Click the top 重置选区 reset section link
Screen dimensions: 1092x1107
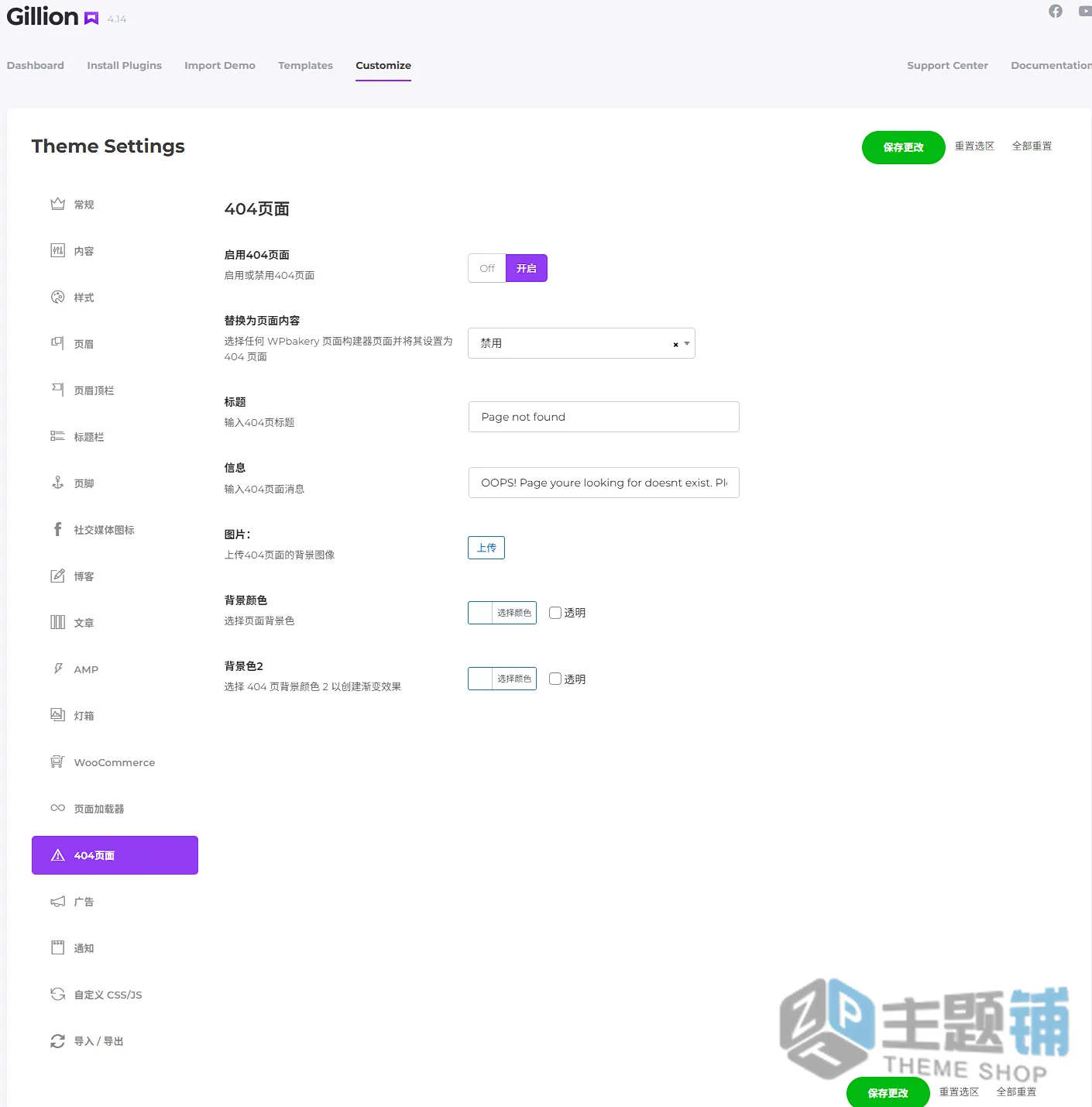(x=974, y=146)
